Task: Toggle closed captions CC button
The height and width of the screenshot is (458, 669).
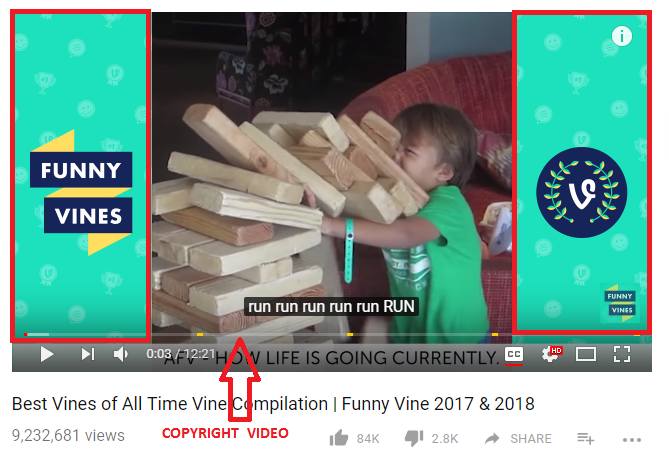Action: (x=514, y=355)
